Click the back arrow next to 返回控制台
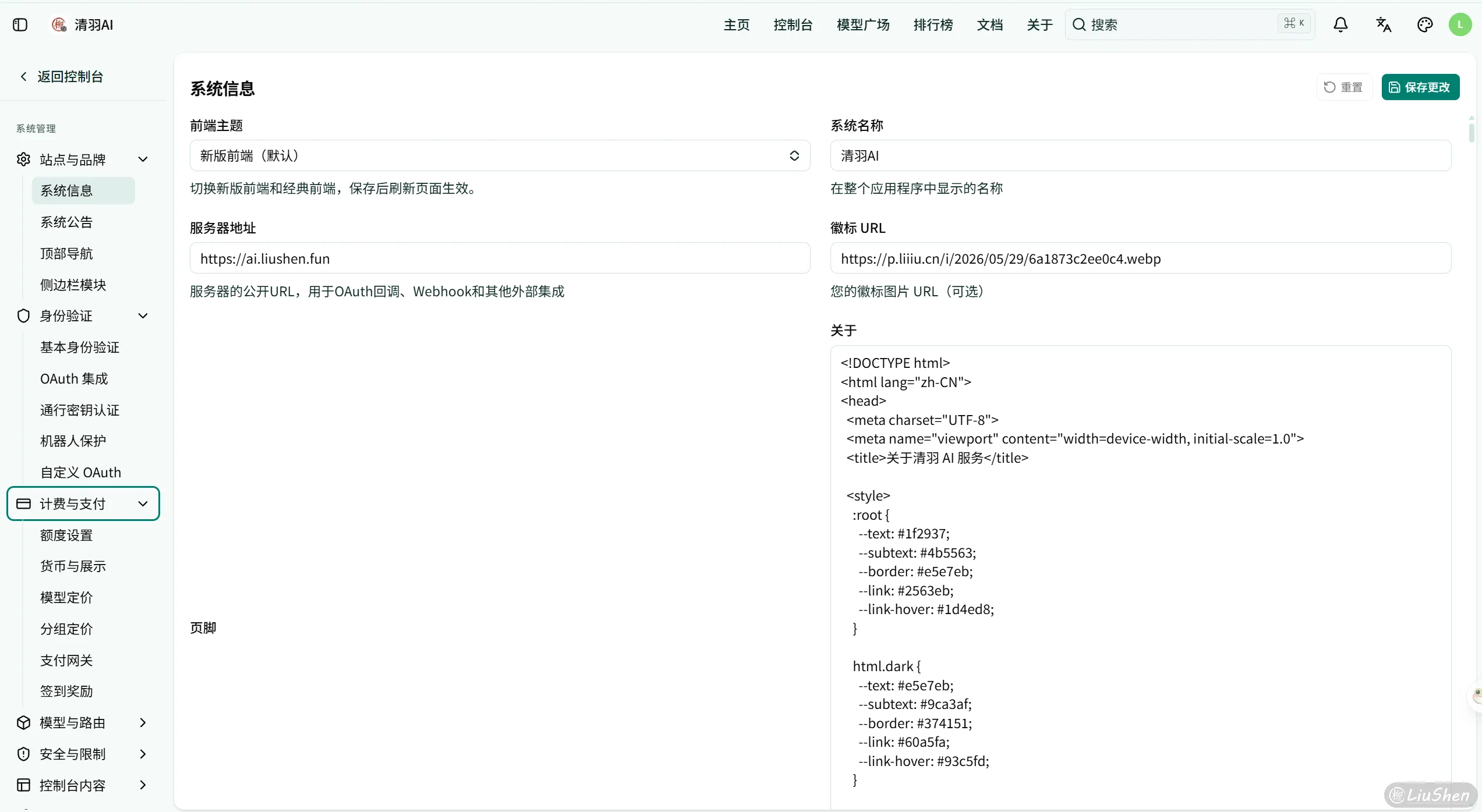The width and height of the screenshot is (1482, 812). coord(23,76)
